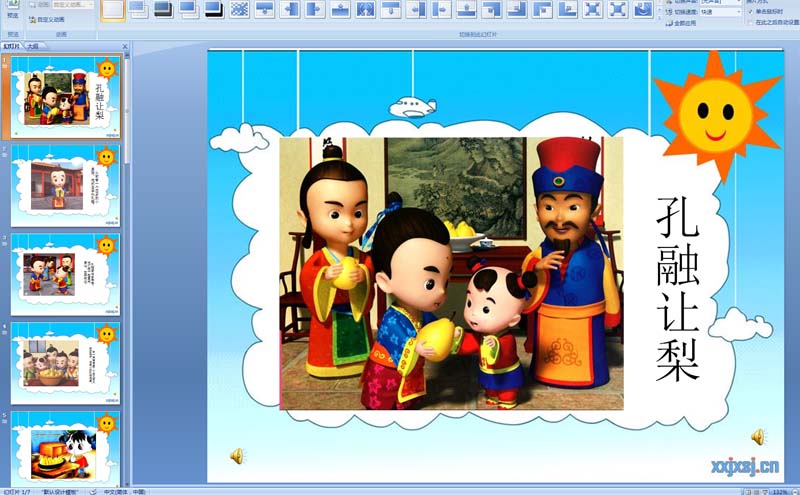Select slide 5 thumbnail
The image size is (800, 495).
click(x=65, y=449)
